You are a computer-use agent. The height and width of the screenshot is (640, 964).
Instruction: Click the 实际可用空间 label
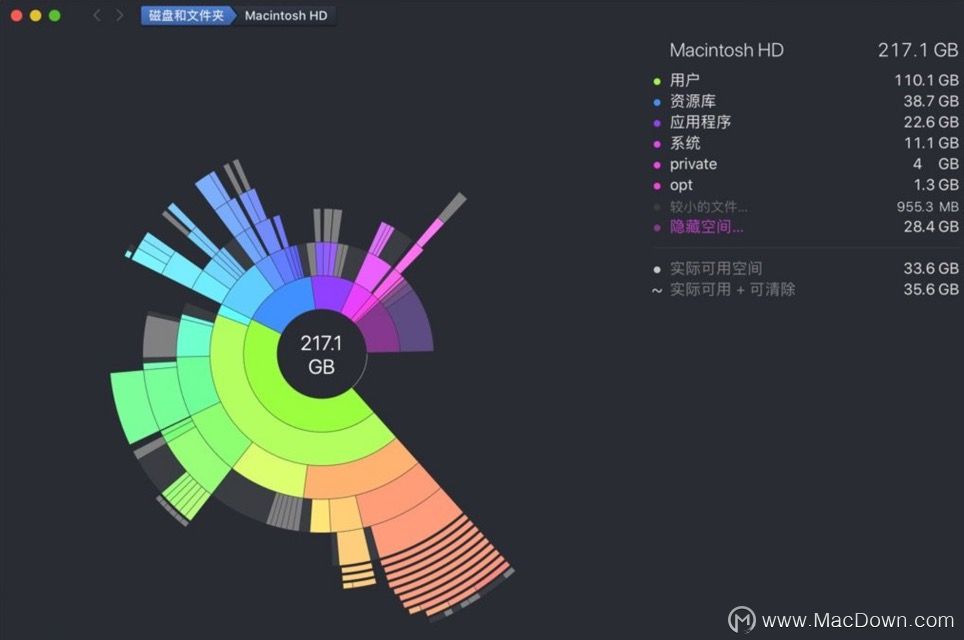[x=716, y=268]
